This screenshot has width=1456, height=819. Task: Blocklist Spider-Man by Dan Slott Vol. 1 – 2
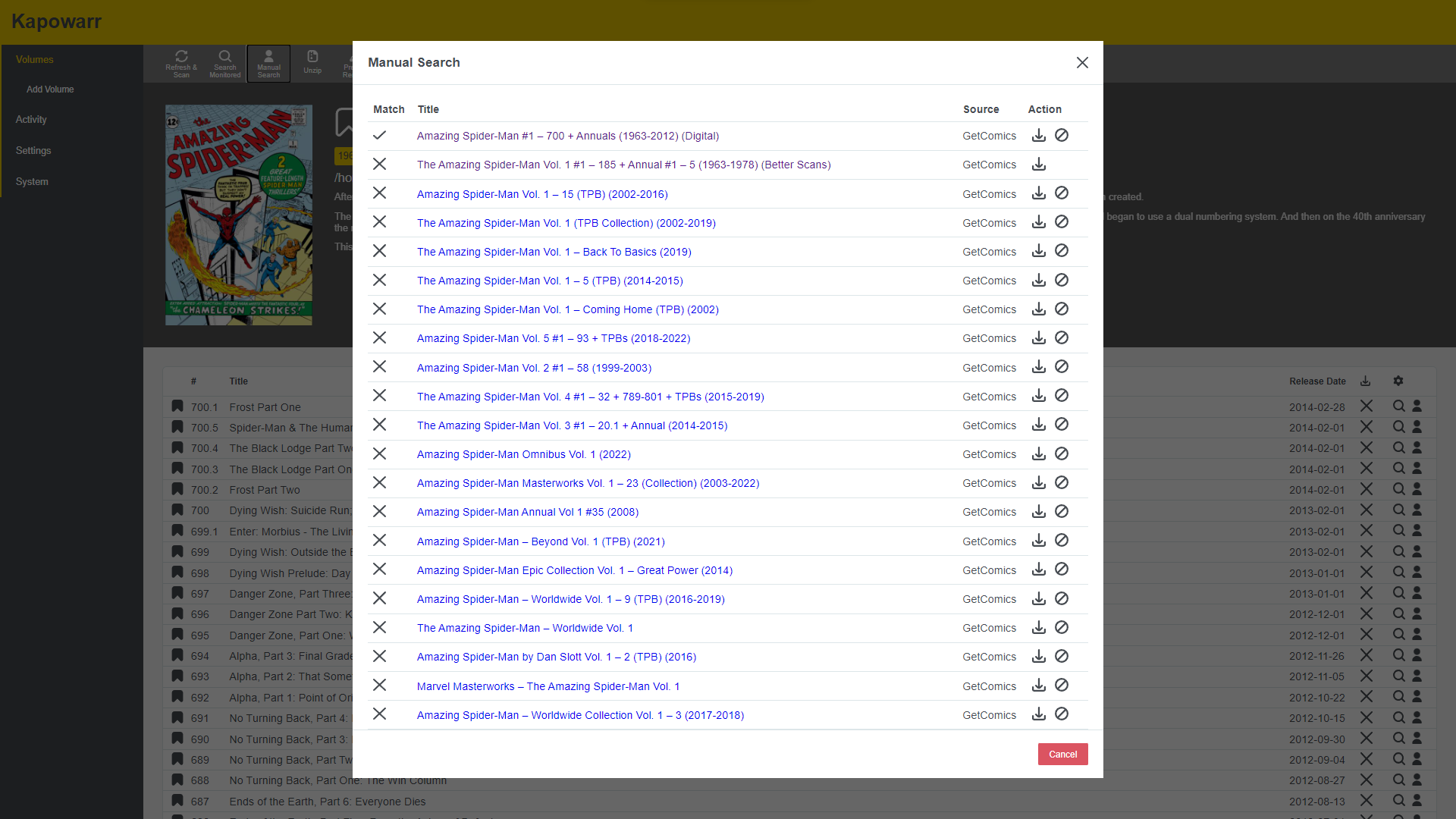1062,657
